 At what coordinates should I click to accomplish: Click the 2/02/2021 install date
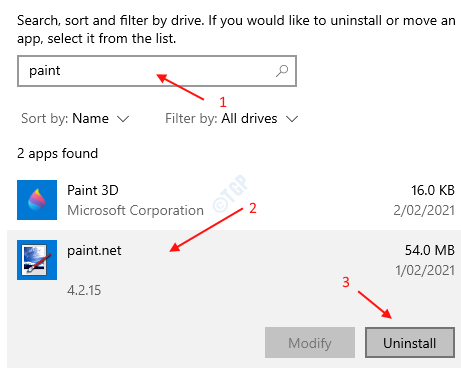pos(424,210)
